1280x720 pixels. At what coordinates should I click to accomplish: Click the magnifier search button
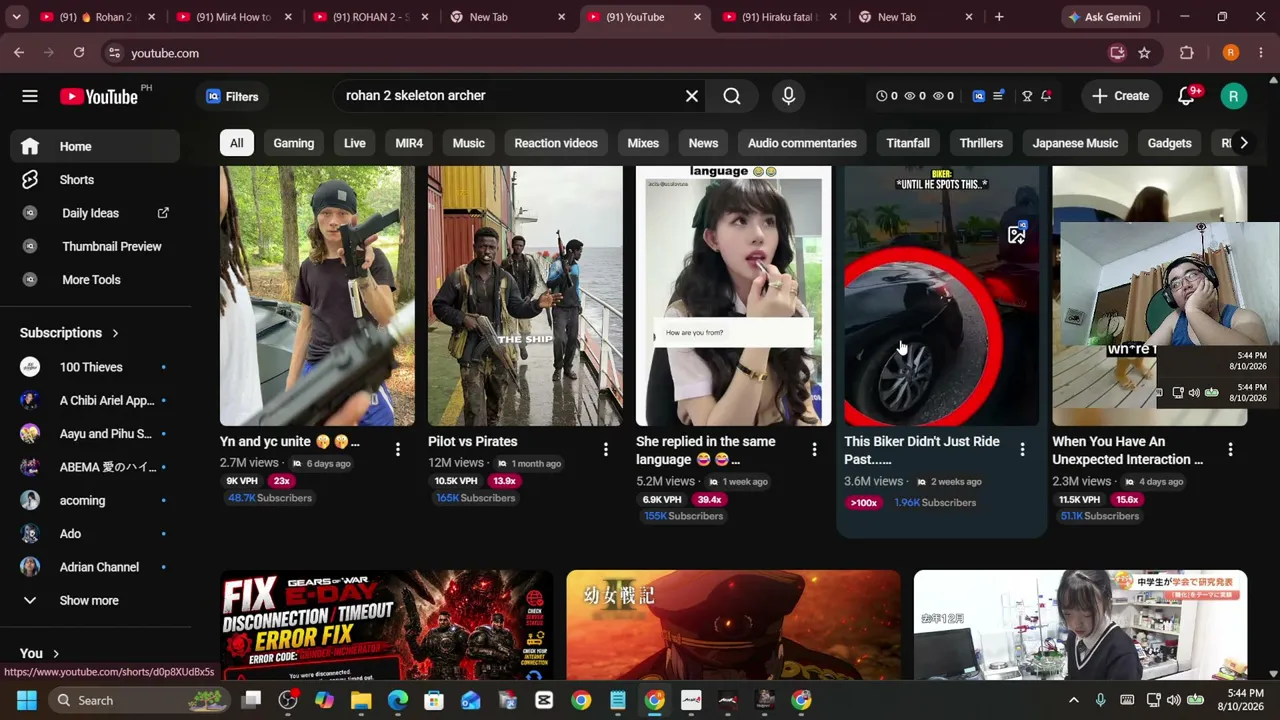732,96
